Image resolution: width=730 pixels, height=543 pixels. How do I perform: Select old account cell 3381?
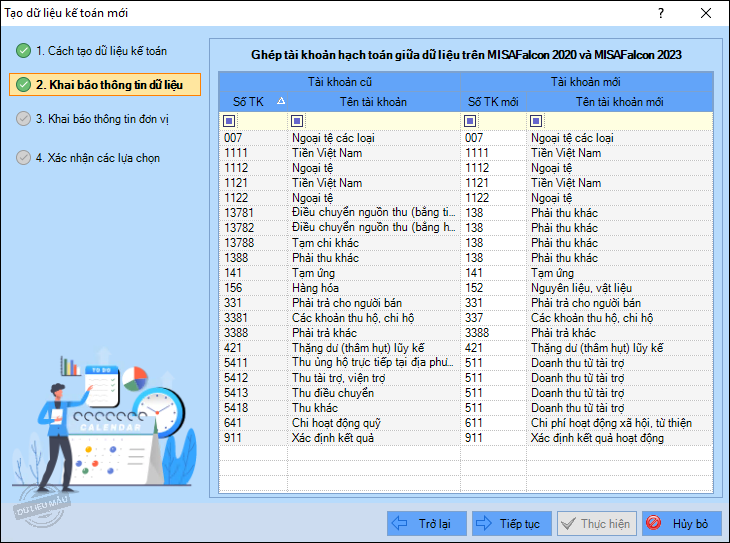[253, 318]
